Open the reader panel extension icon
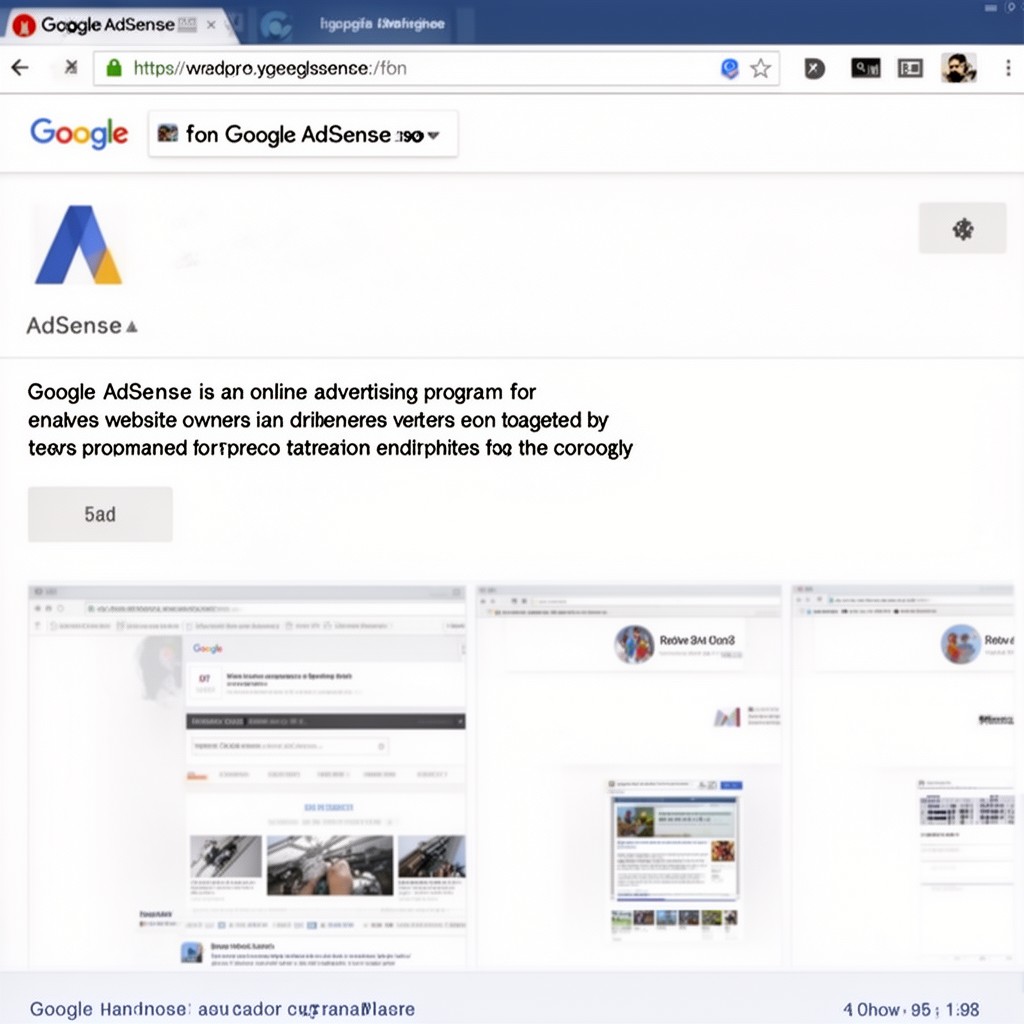This screenshot has height=1024, width=1024. pos(910,68)
